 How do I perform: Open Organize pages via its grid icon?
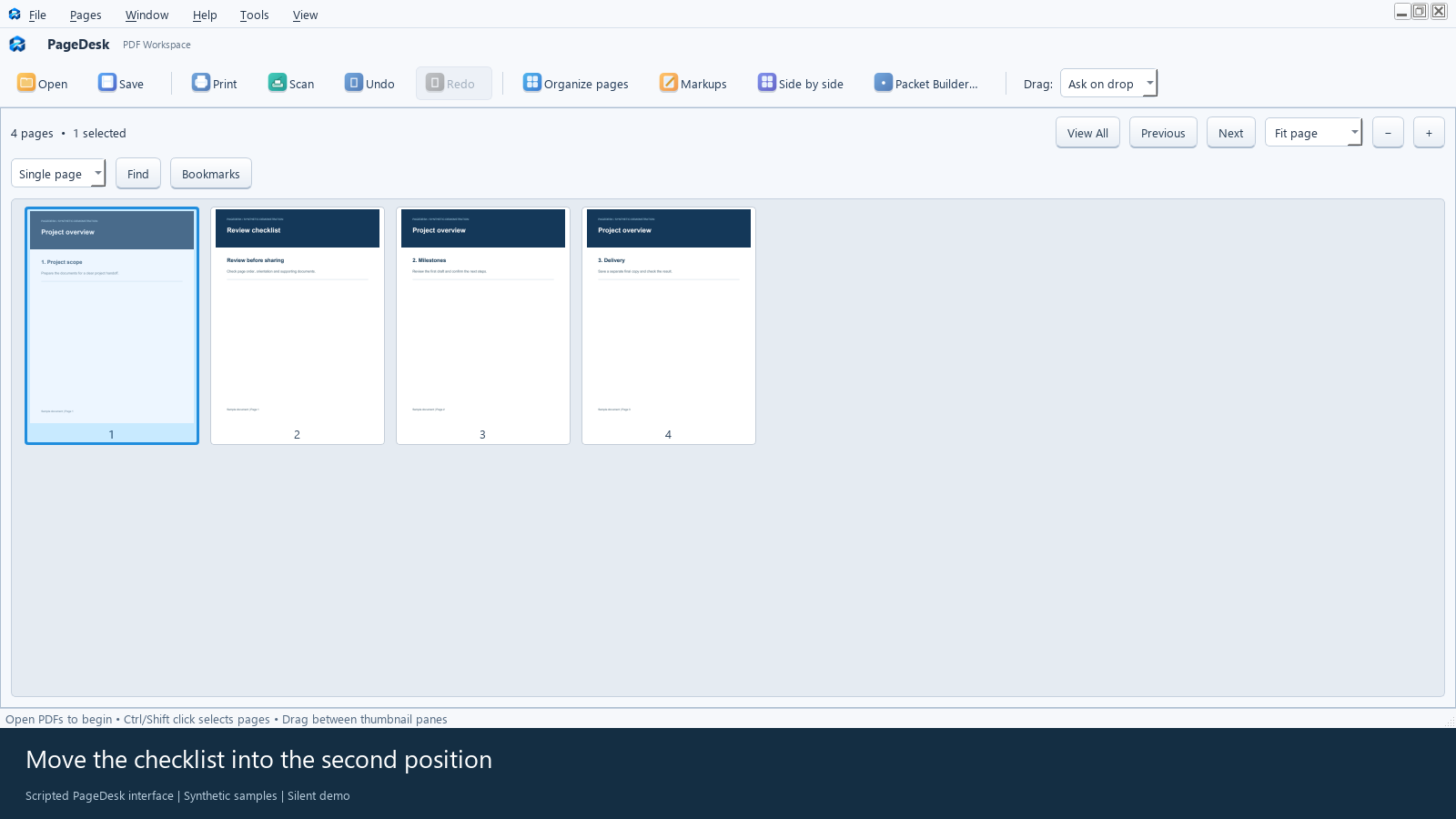click(532, 83)
